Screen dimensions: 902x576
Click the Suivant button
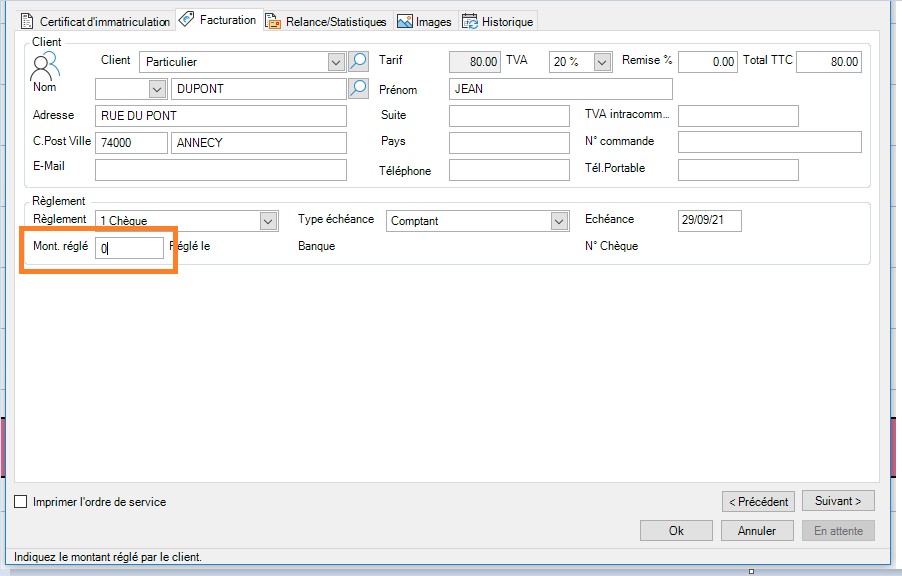pos(837,500)
